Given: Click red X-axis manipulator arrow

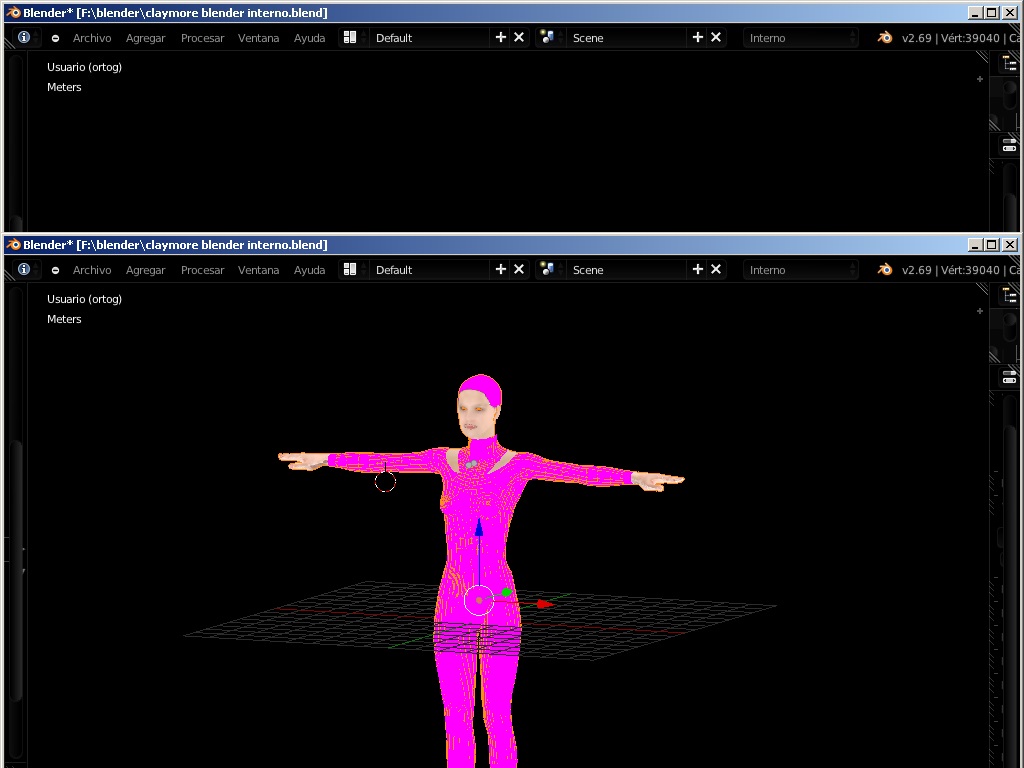Looking at the screenshot, I should (545, 604).
